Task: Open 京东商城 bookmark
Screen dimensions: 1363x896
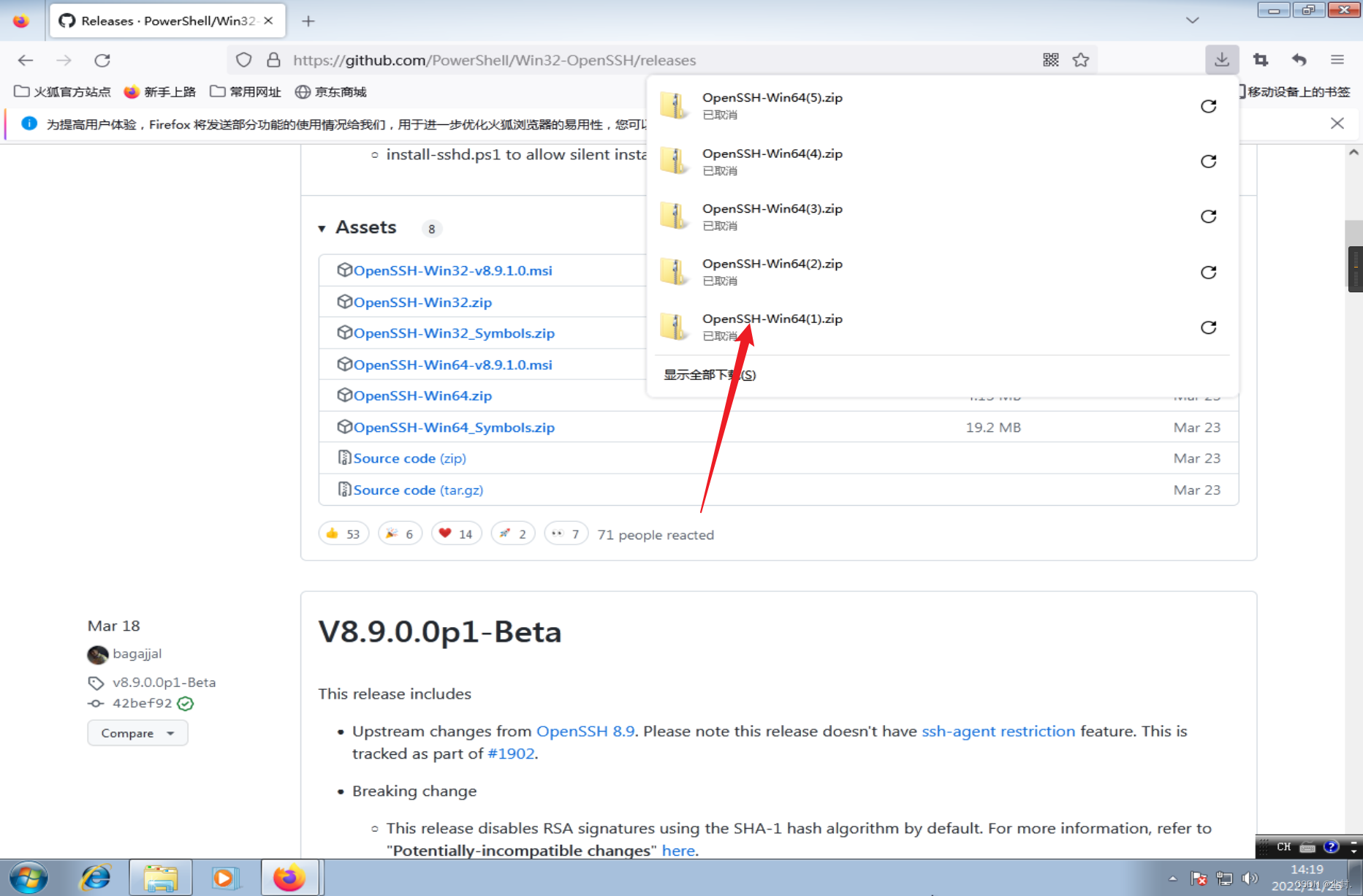Action: pyautogui.click(x=331, y=91)
